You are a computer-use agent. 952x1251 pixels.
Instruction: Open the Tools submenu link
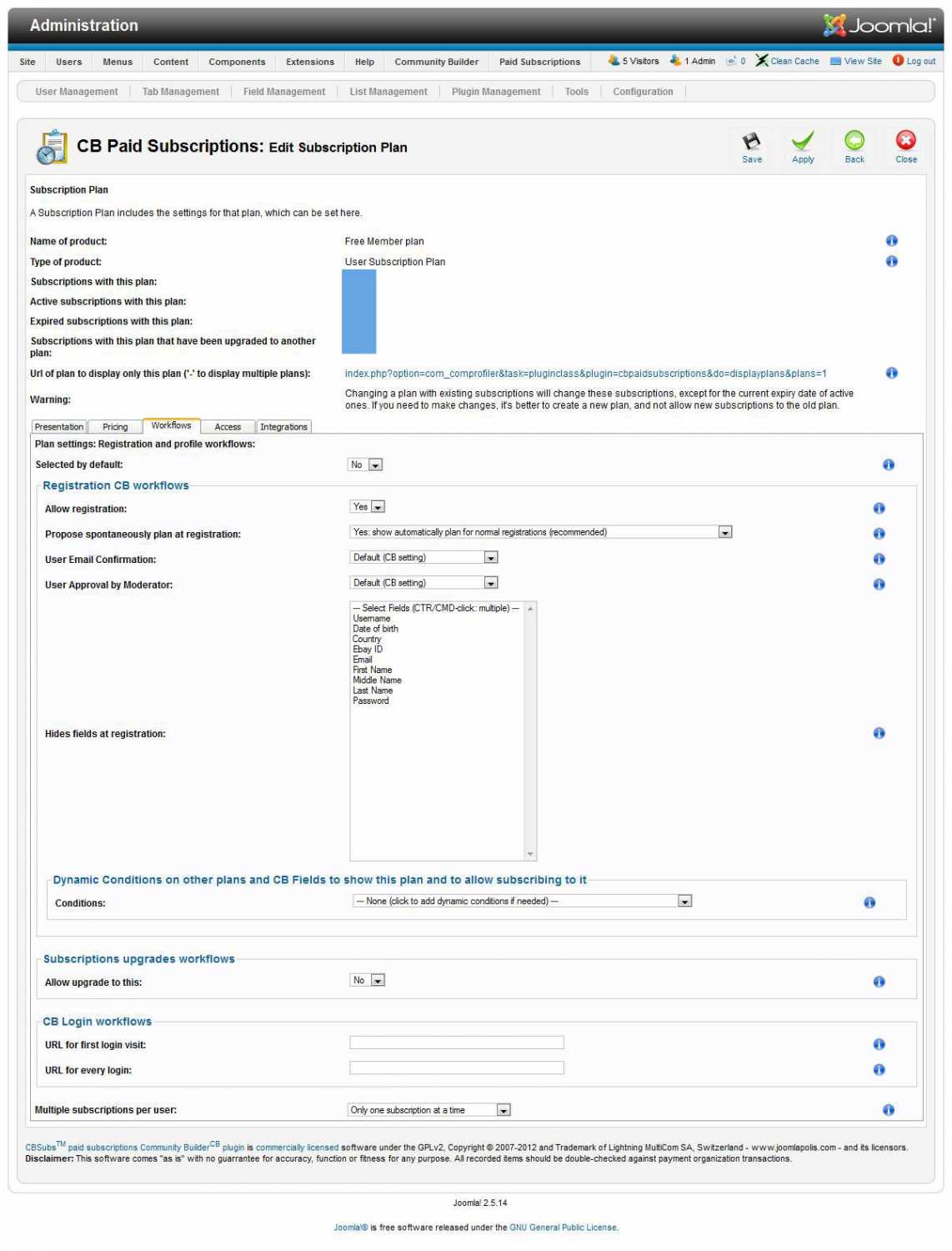(x=577, y=92)
